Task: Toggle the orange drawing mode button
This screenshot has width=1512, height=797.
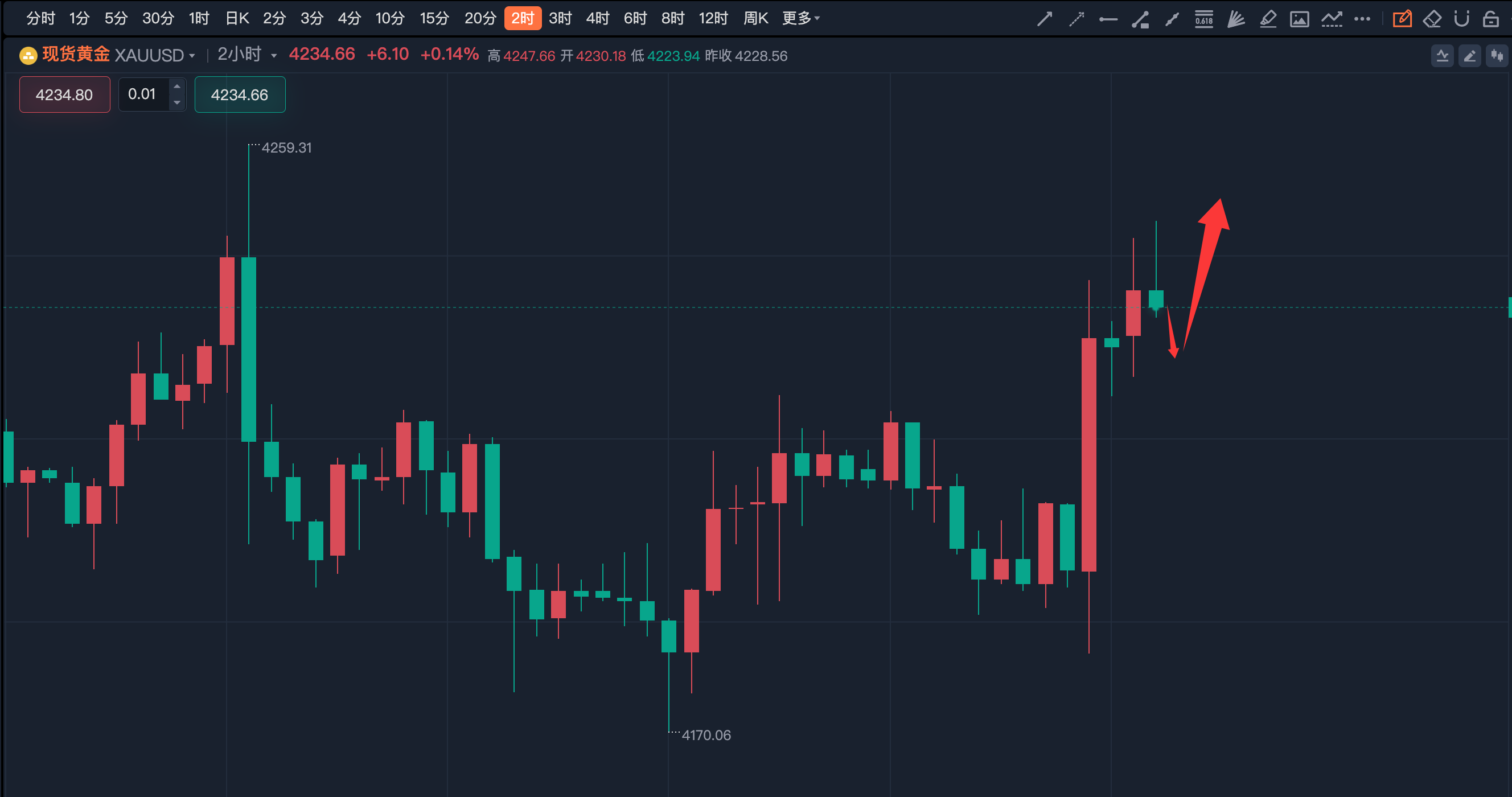Action: 1402,19
